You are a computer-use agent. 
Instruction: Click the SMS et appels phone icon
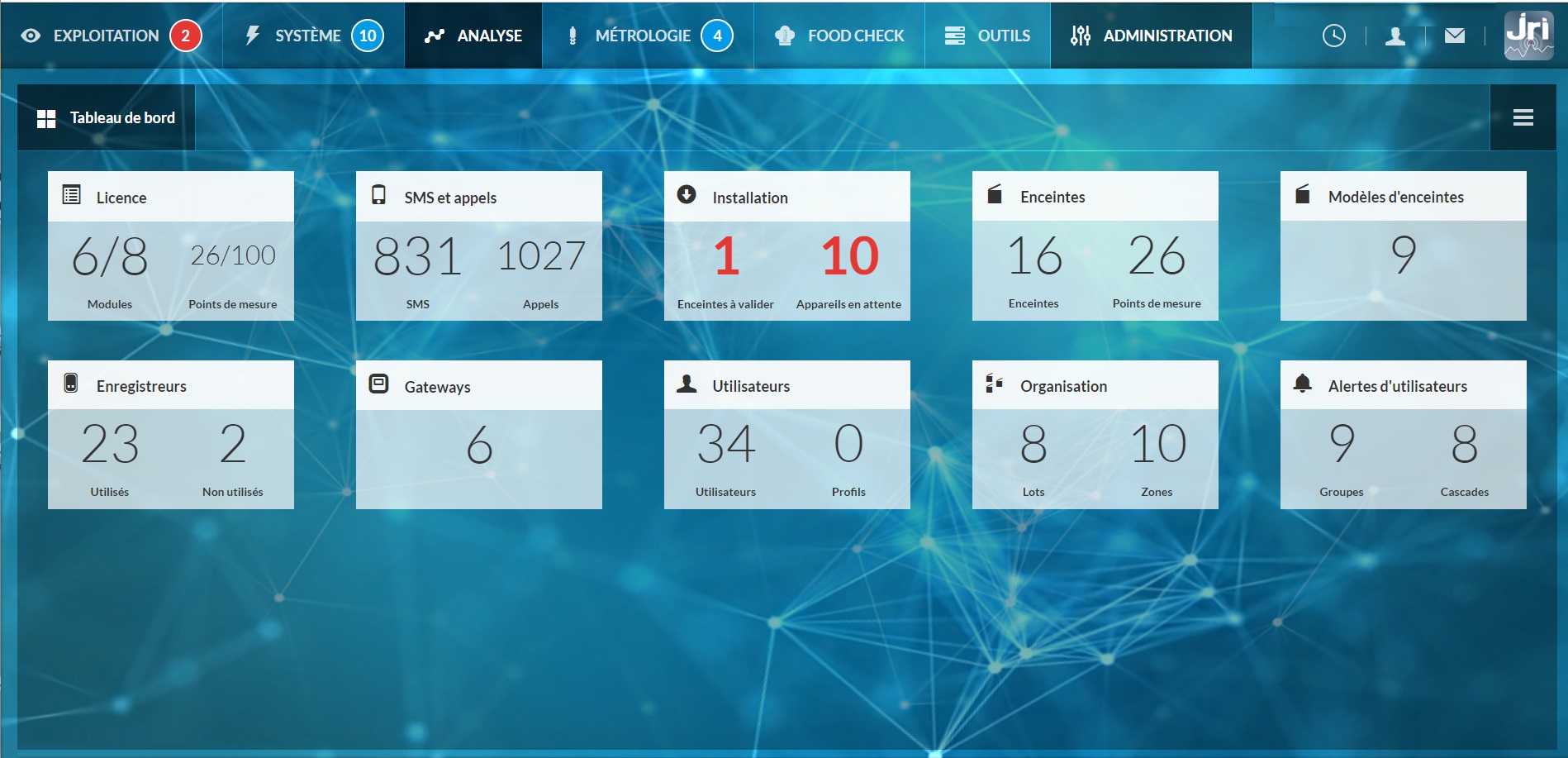coord(378,195)
